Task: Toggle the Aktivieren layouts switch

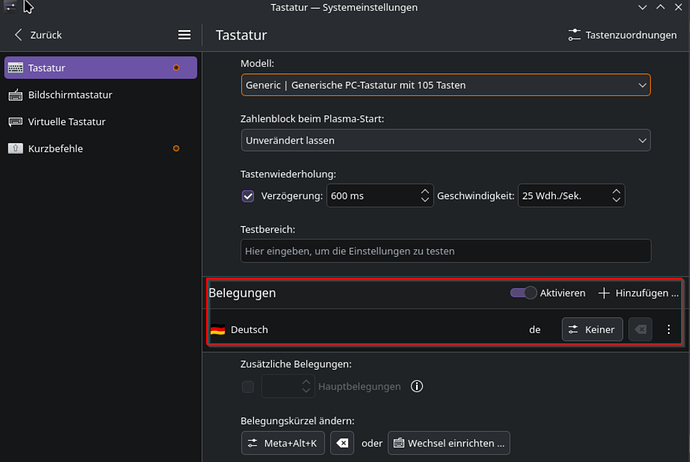Action: 523,293
